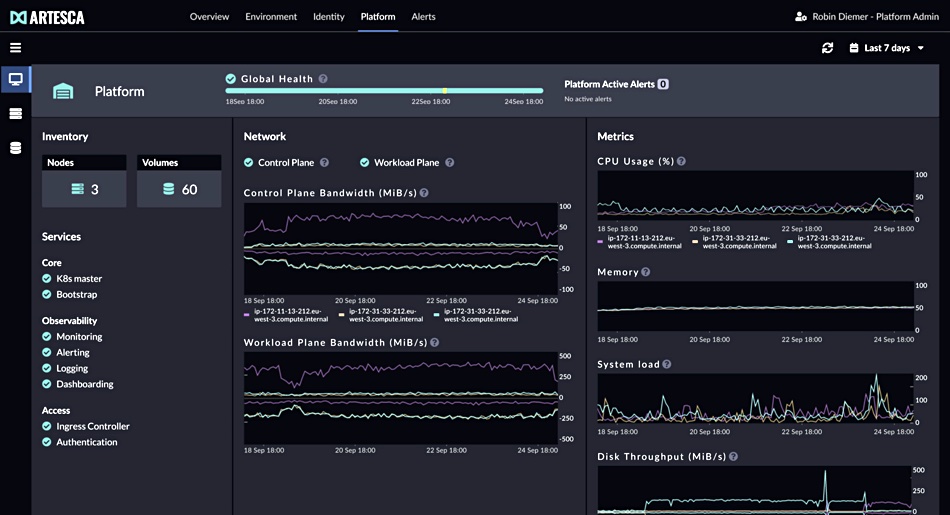Open the hamburger sidebar menu
This screenshot has width=950, height=515.
click(x=16, y=48)
